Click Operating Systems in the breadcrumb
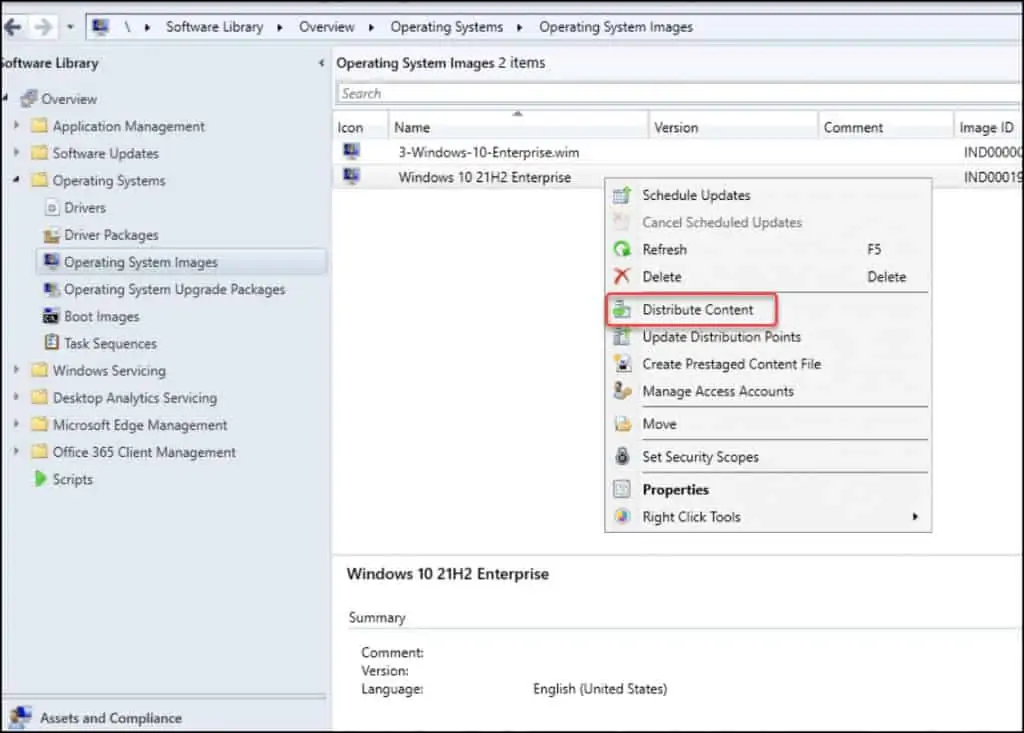This screenshot has width=1024, height=733. pos(447,27)
